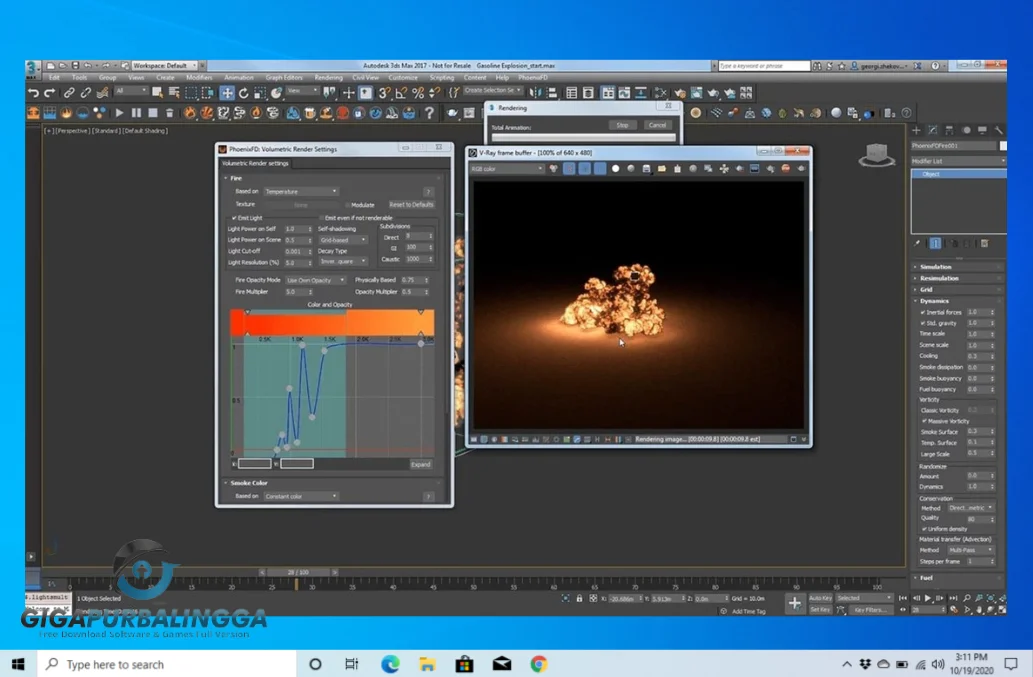
Task: Click the fire color gradient bar
Action: coord(333,322)
